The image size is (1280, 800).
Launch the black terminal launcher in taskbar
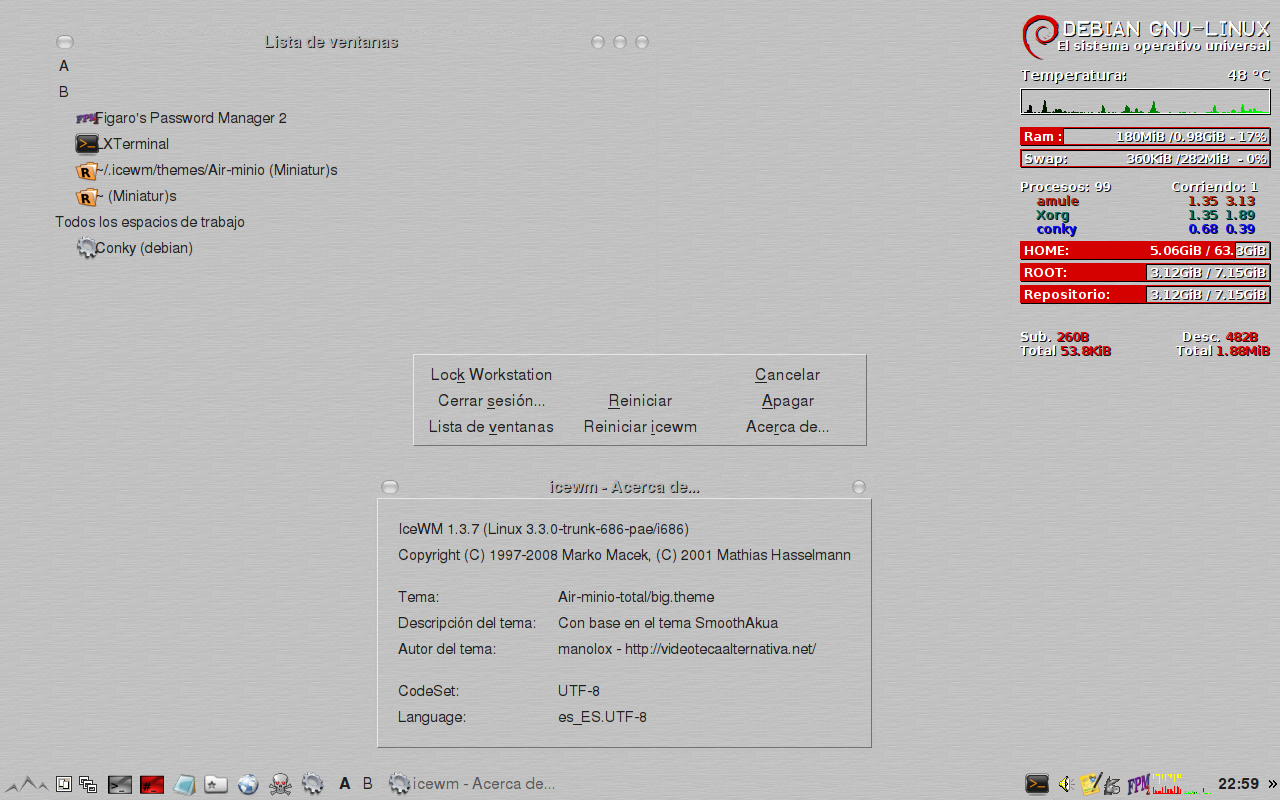[120, 784]
